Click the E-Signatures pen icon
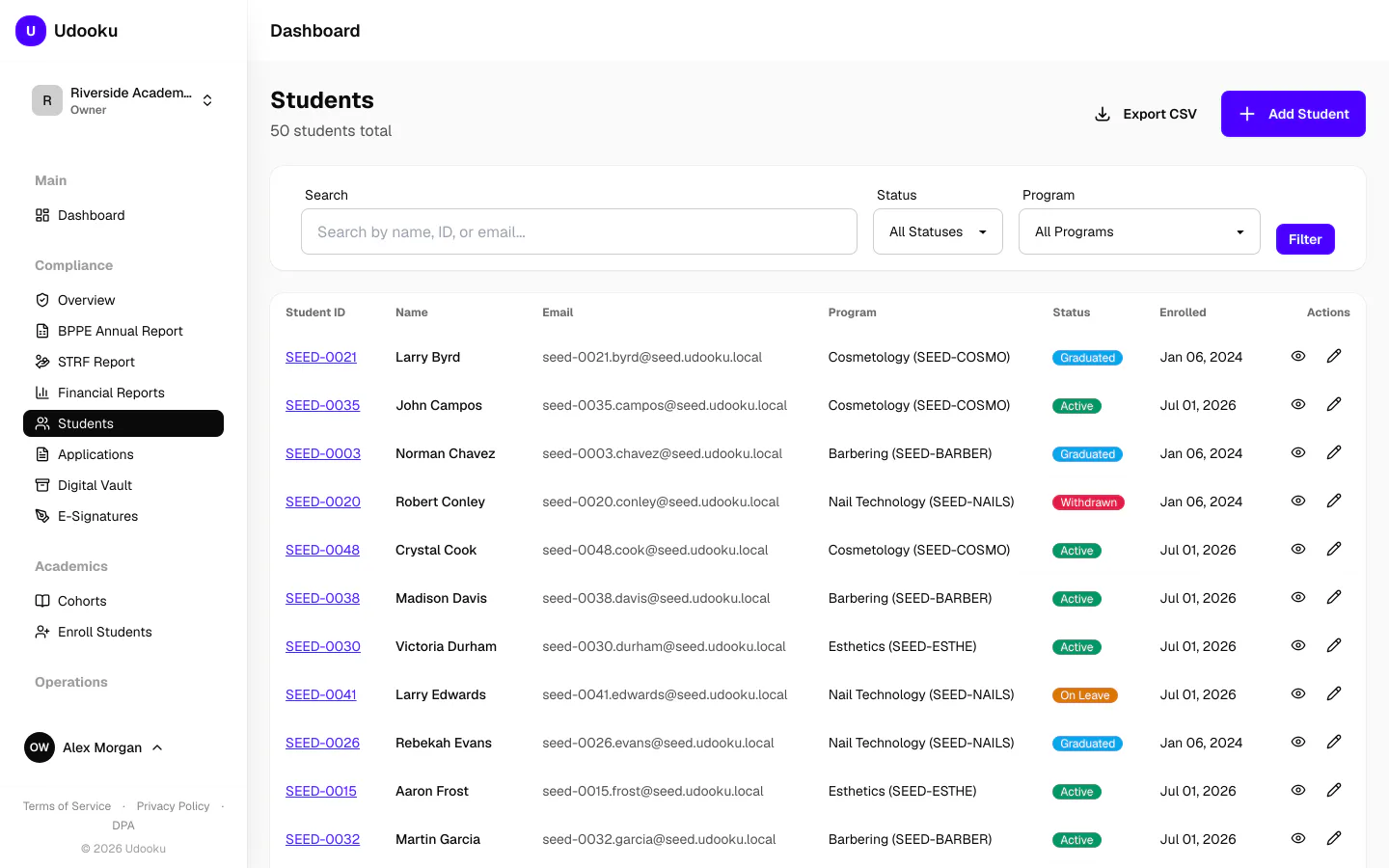 pos(42,516)
